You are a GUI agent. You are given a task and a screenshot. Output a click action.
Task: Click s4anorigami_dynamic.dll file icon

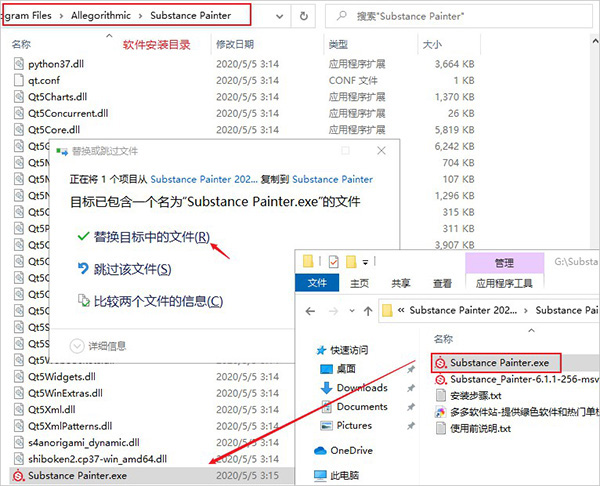pos(19,442)
